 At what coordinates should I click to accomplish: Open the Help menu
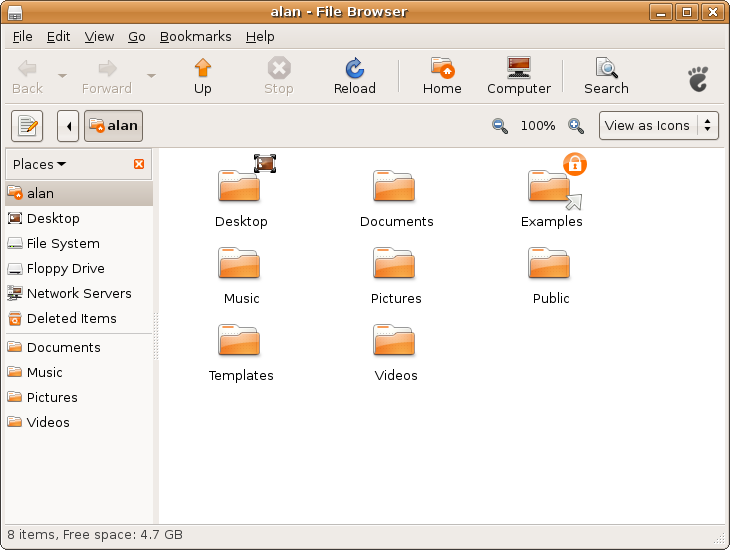(260, 36)
